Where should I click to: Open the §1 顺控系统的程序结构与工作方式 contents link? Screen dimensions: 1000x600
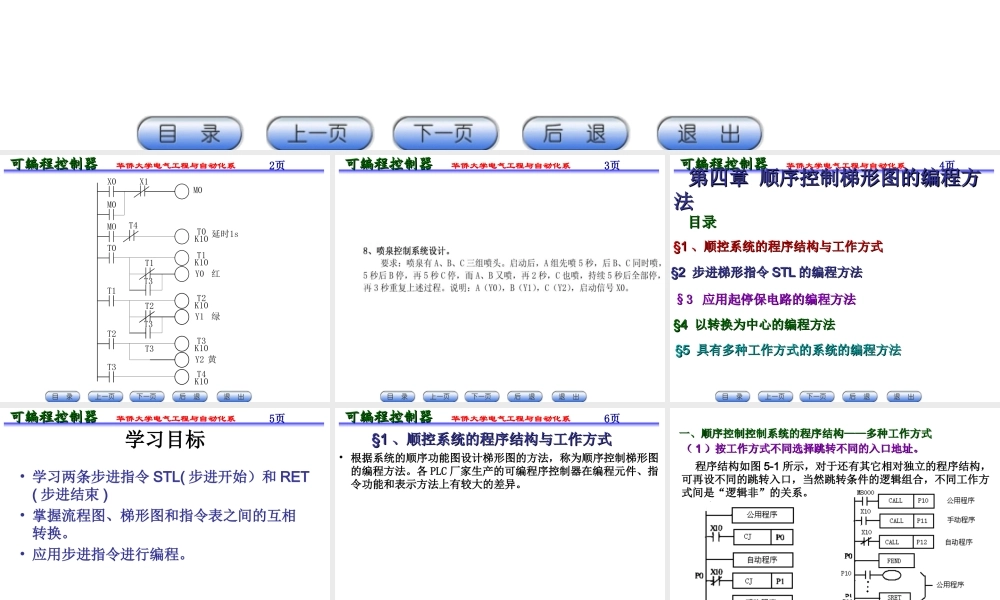pos(777,247)
